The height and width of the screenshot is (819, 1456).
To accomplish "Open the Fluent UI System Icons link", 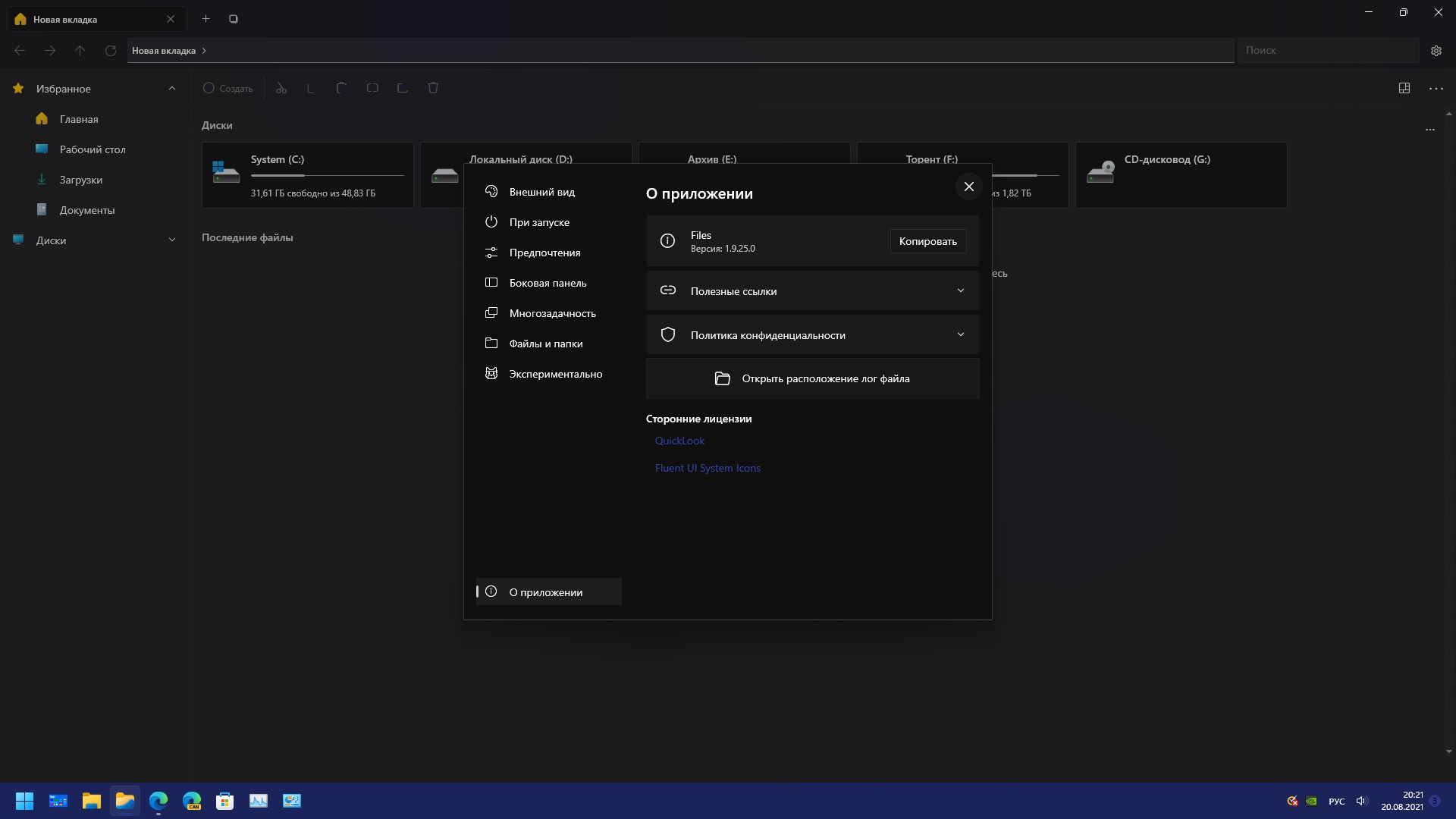I will coord(708,468).
